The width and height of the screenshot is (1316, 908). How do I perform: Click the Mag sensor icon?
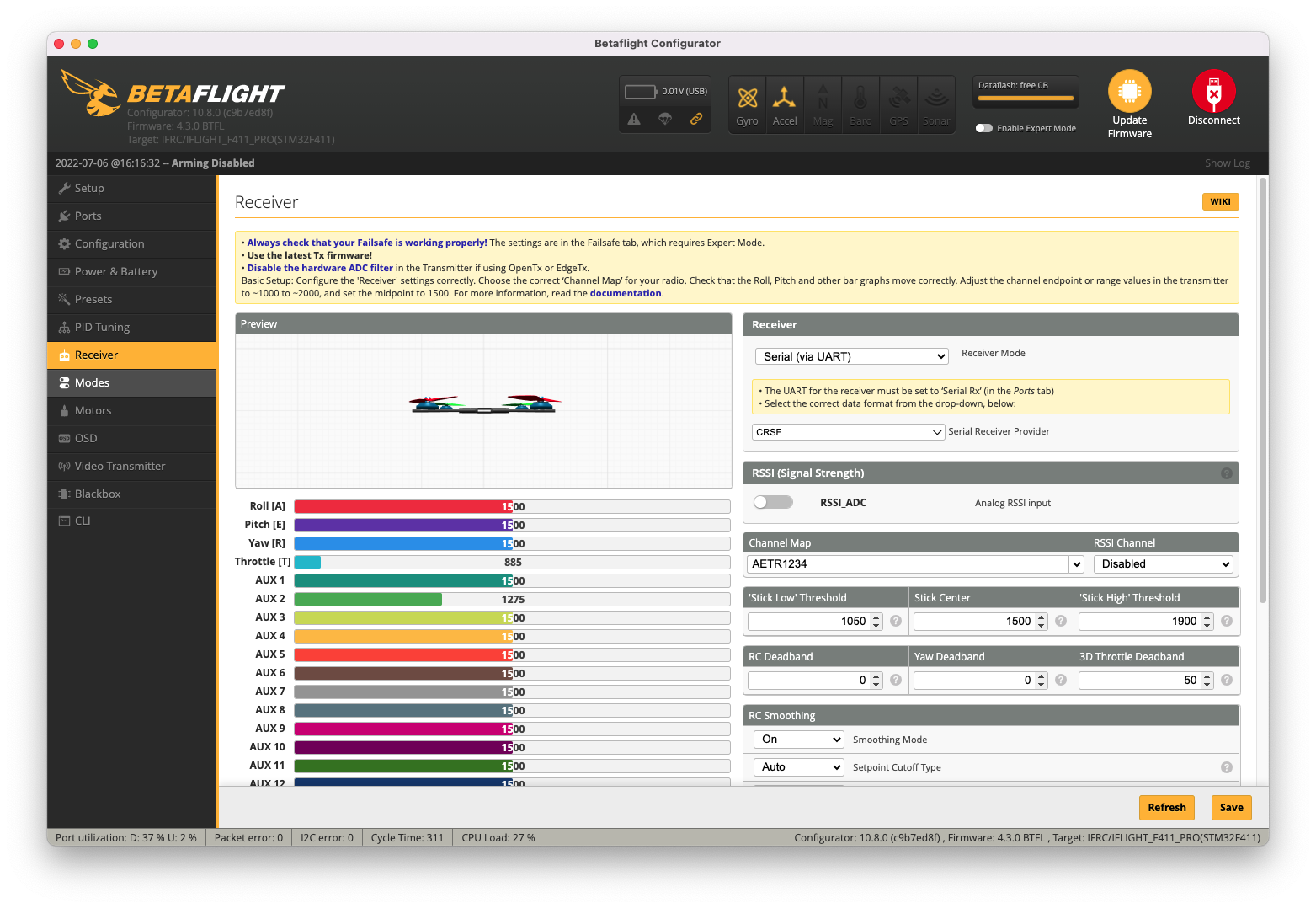tap(823, 104)
